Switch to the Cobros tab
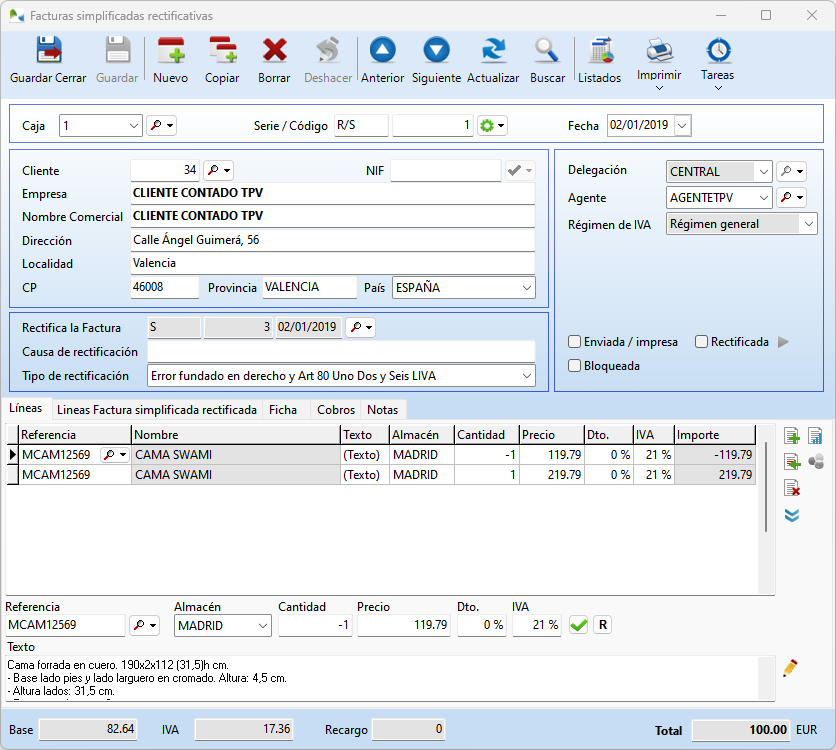 335,410
